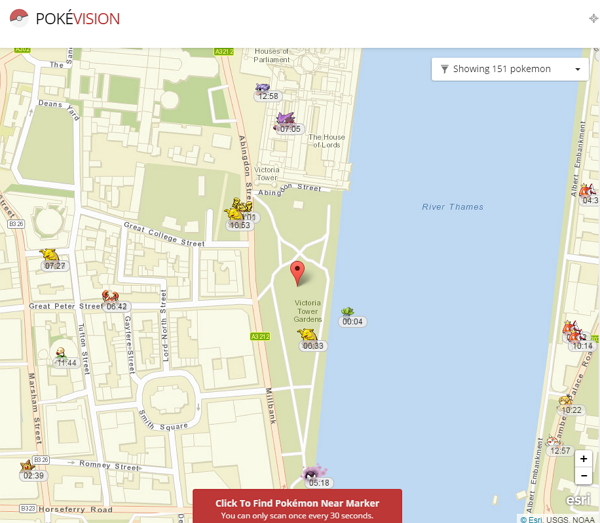Zoom in the map with plus button
600x523 pixels.
tap(583, 459)
